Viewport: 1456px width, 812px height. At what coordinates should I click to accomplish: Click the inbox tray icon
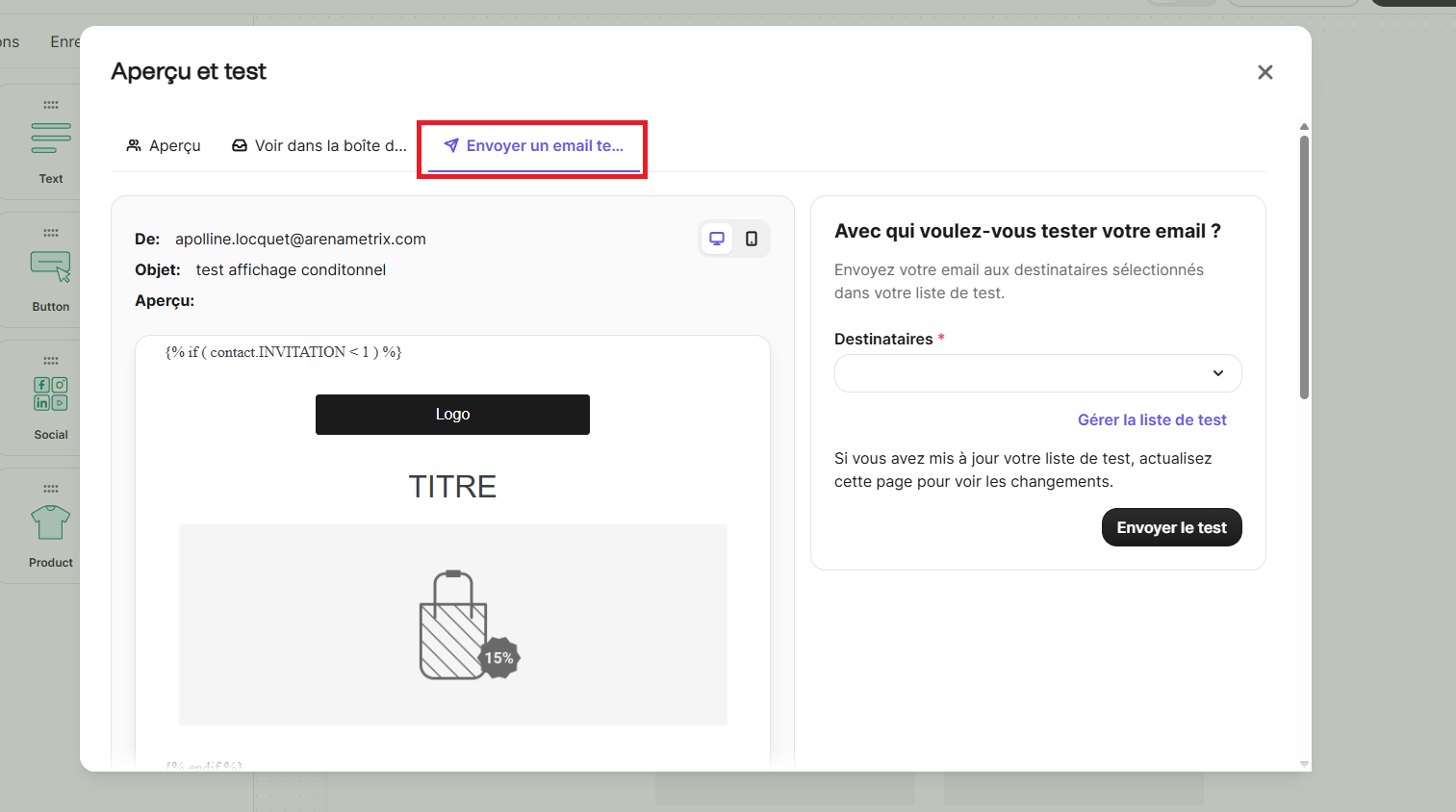(x=240, y=145)
